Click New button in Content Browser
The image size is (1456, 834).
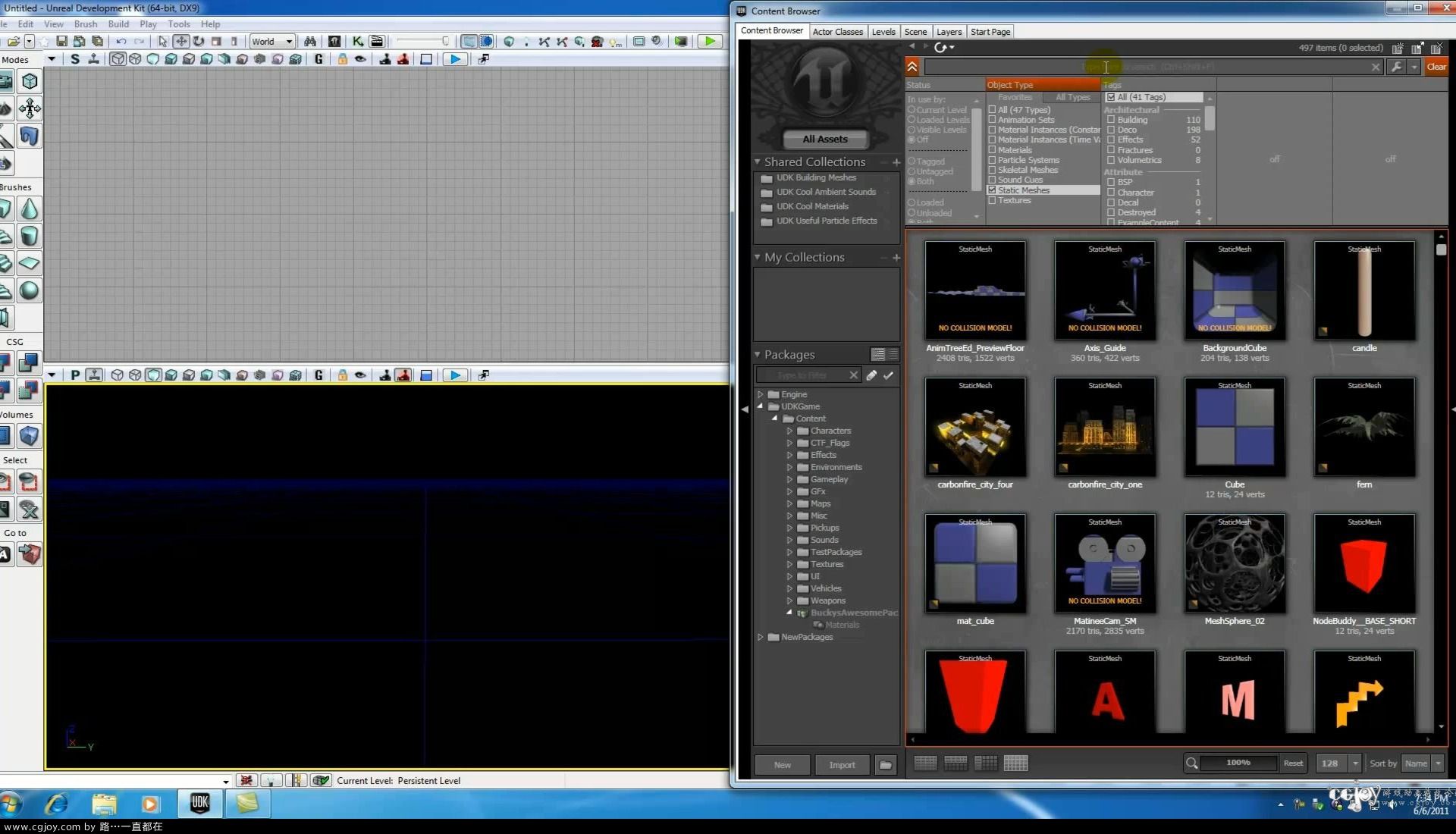(783, 765)
